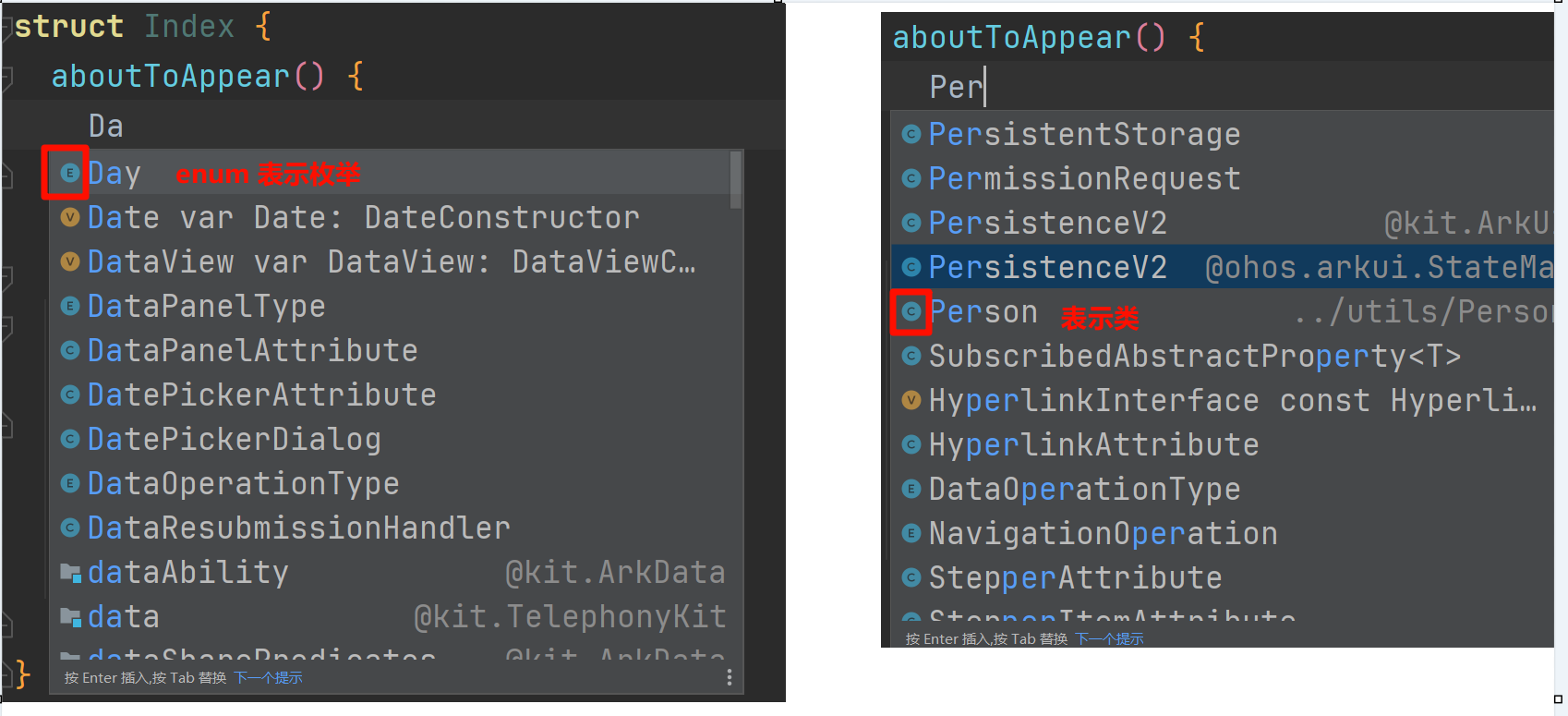
Task: Click the variable icon beside DataView
Action: coord(69,261)
